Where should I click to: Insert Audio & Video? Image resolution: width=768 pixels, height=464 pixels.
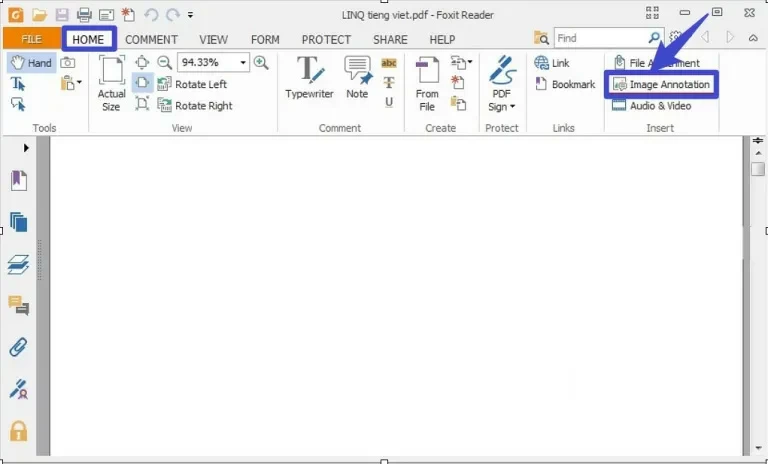coord(652,105)
